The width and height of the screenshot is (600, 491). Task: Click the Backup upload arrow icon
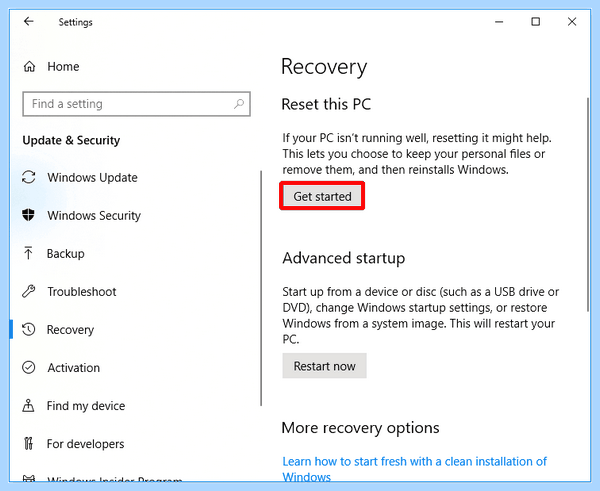[28, 253]
